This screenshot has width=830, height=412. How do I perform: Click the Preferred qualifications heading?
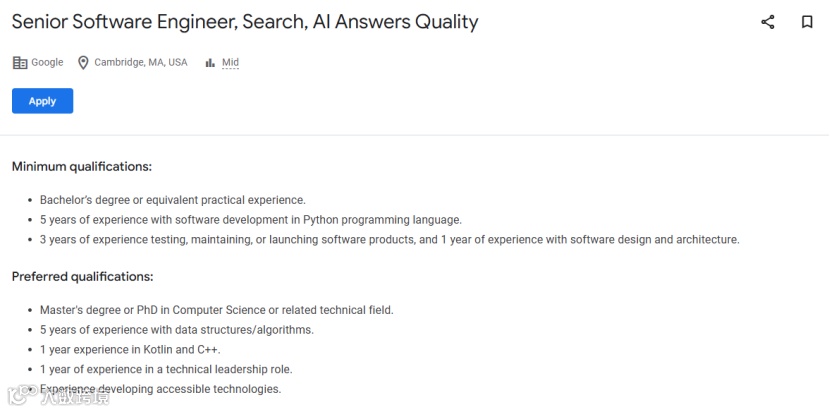point(83,277)
